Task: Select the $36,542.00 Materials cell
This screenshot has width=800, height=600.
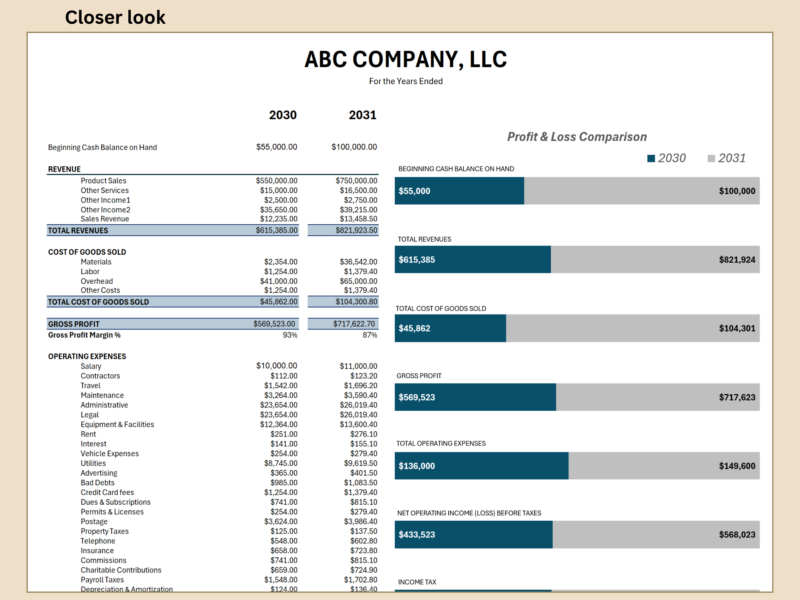Action: point(359,262)
